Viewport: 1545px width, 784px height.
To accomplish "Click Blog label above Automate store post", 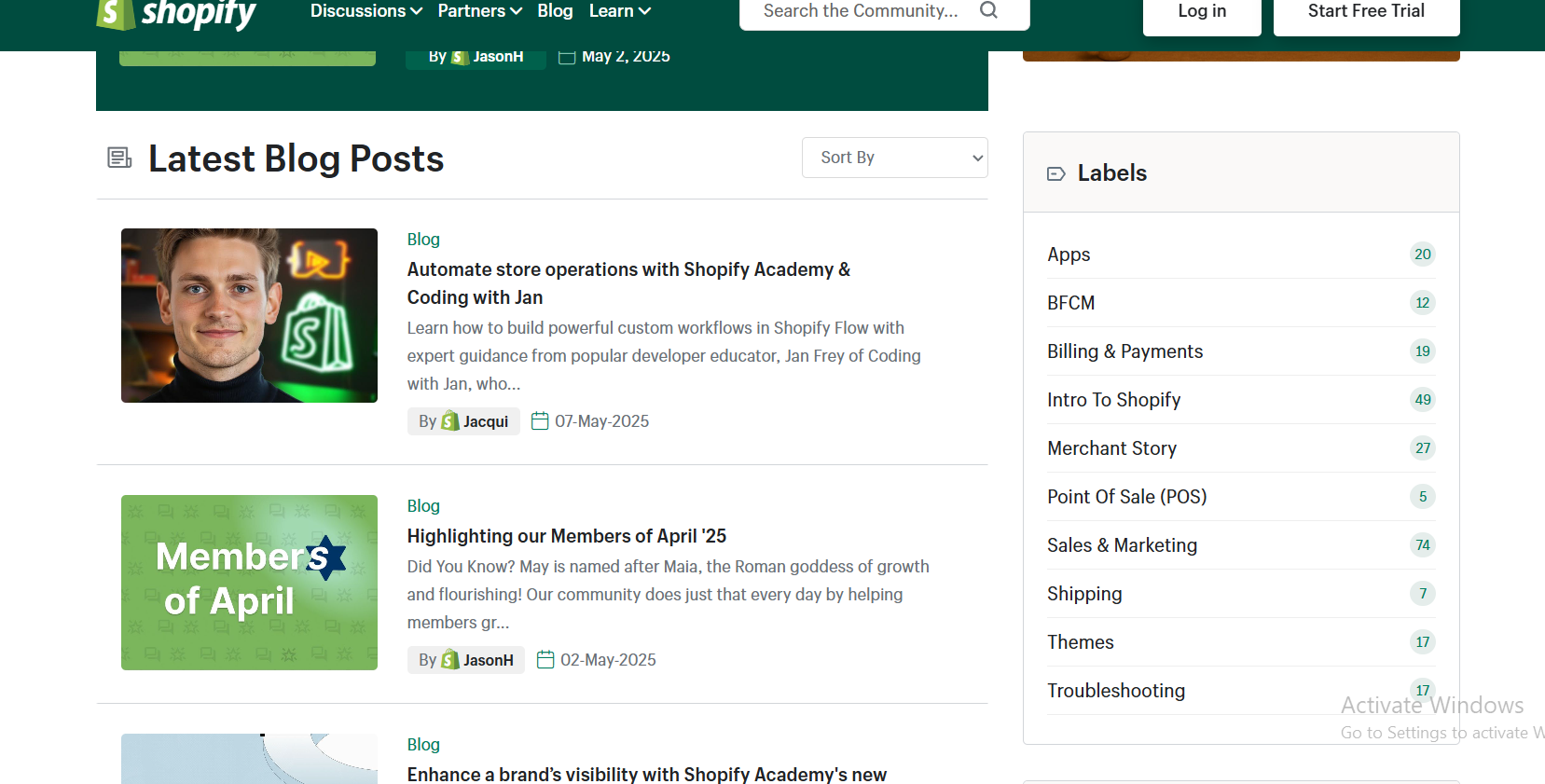I will (423, 240).
